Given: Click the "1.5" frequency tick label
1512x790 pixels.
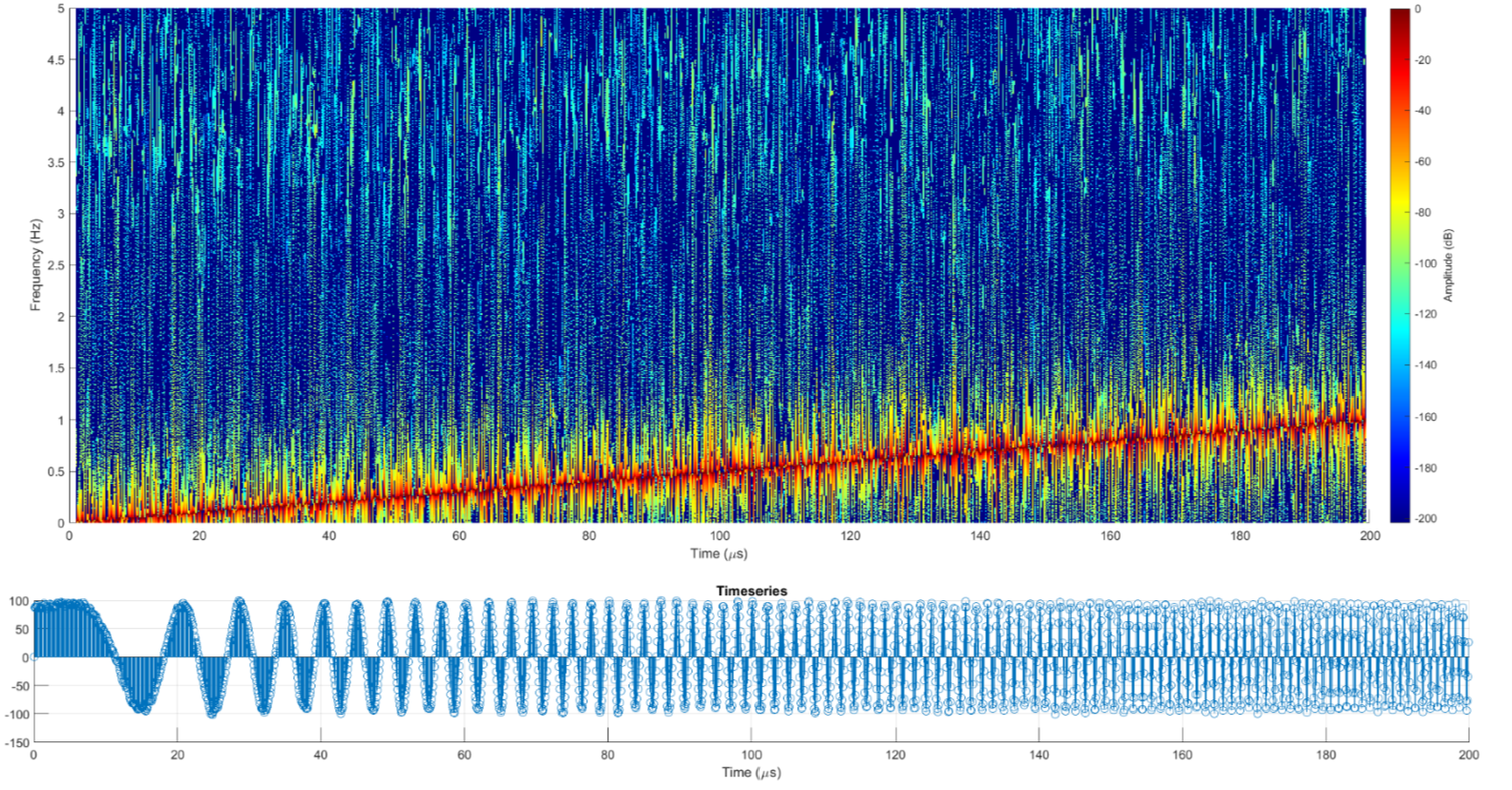Looking at the screenshot, I should (55, 368).
